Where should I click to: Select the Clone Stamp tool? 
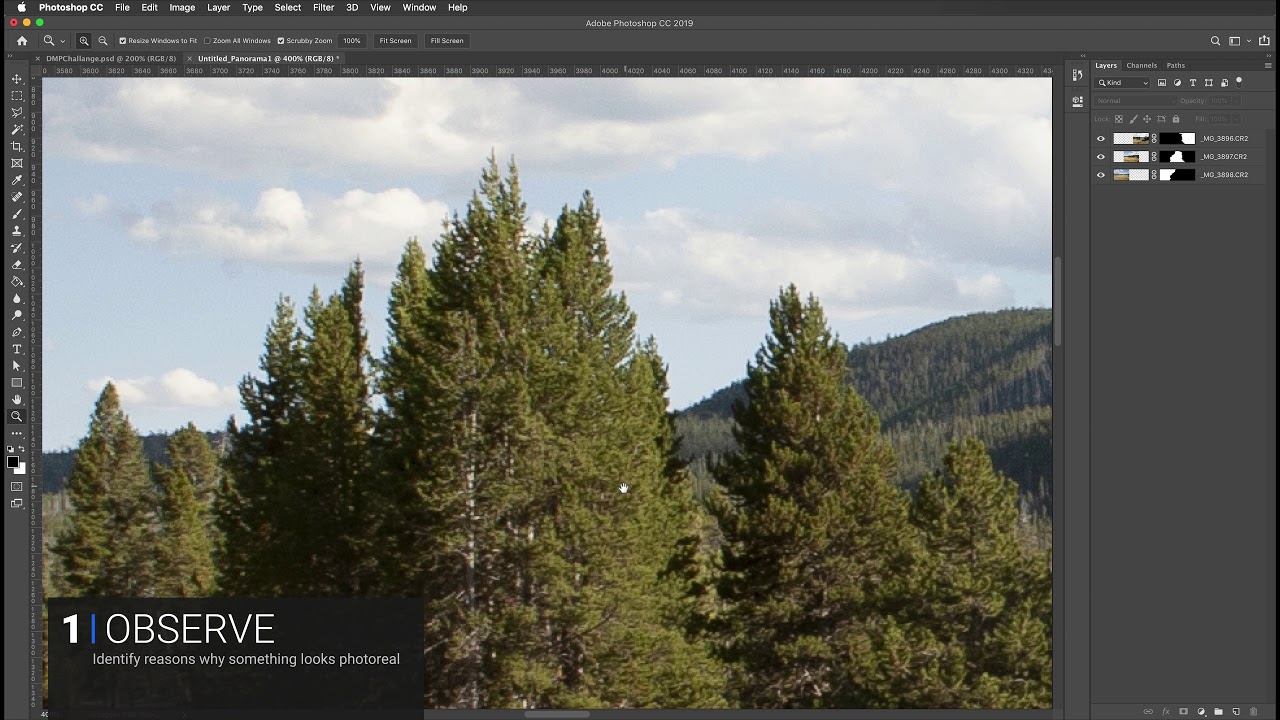(x=17, y=231)
